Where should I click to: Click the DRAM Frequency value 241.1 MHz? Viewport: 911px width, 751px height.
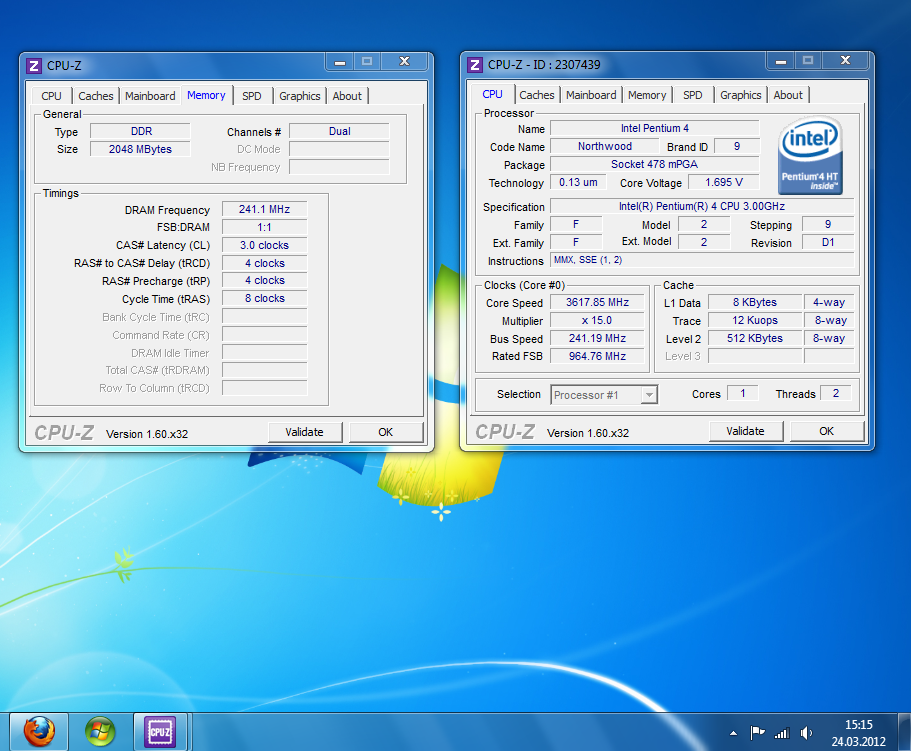click(264, 209)
